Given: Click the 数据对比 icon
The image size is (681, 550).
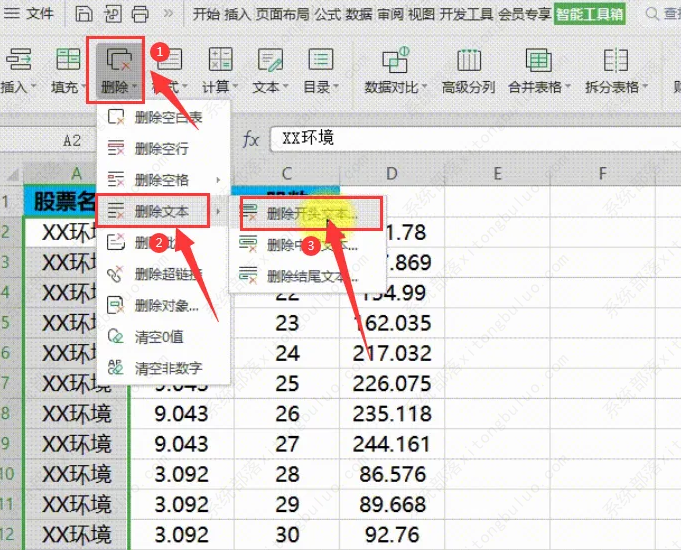Looking at the screenshot, I should [x=395, y=60].
